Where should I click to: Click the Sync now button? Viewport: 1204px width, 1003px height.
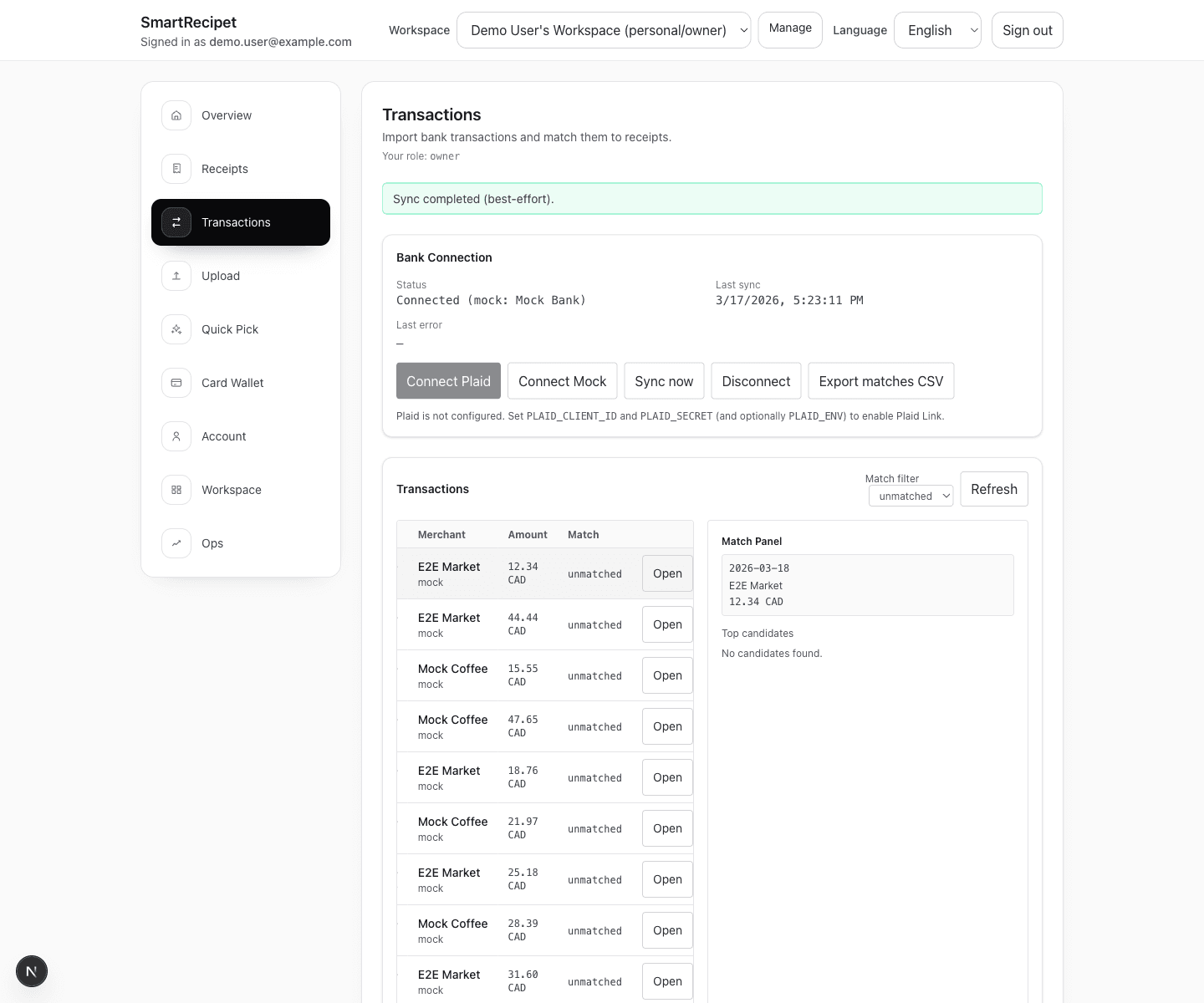click(663, 380)
